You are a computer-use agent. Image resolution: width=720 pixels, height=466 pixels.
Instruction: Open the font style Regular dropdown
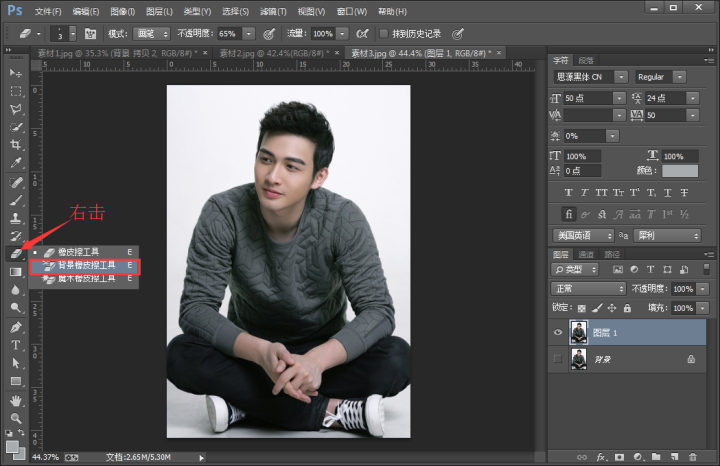click(x=661, y=77)
